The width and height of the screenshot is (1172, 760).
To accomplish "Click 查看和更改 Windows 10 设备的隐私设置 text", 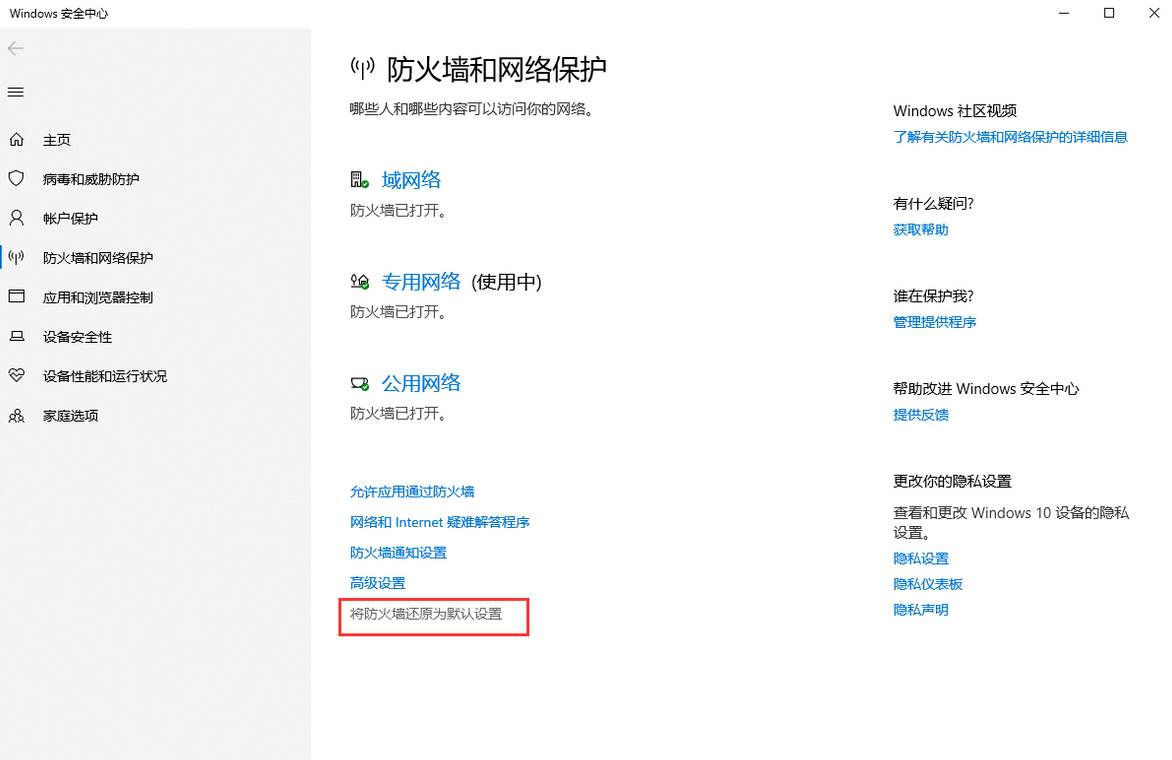I will [1011, 522].
